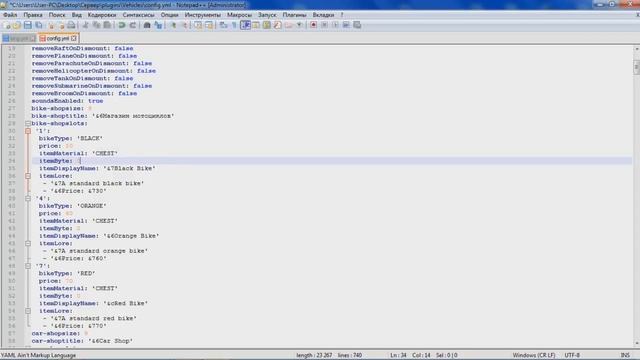Open the ? help menu
640x360 pixels.
342,15
